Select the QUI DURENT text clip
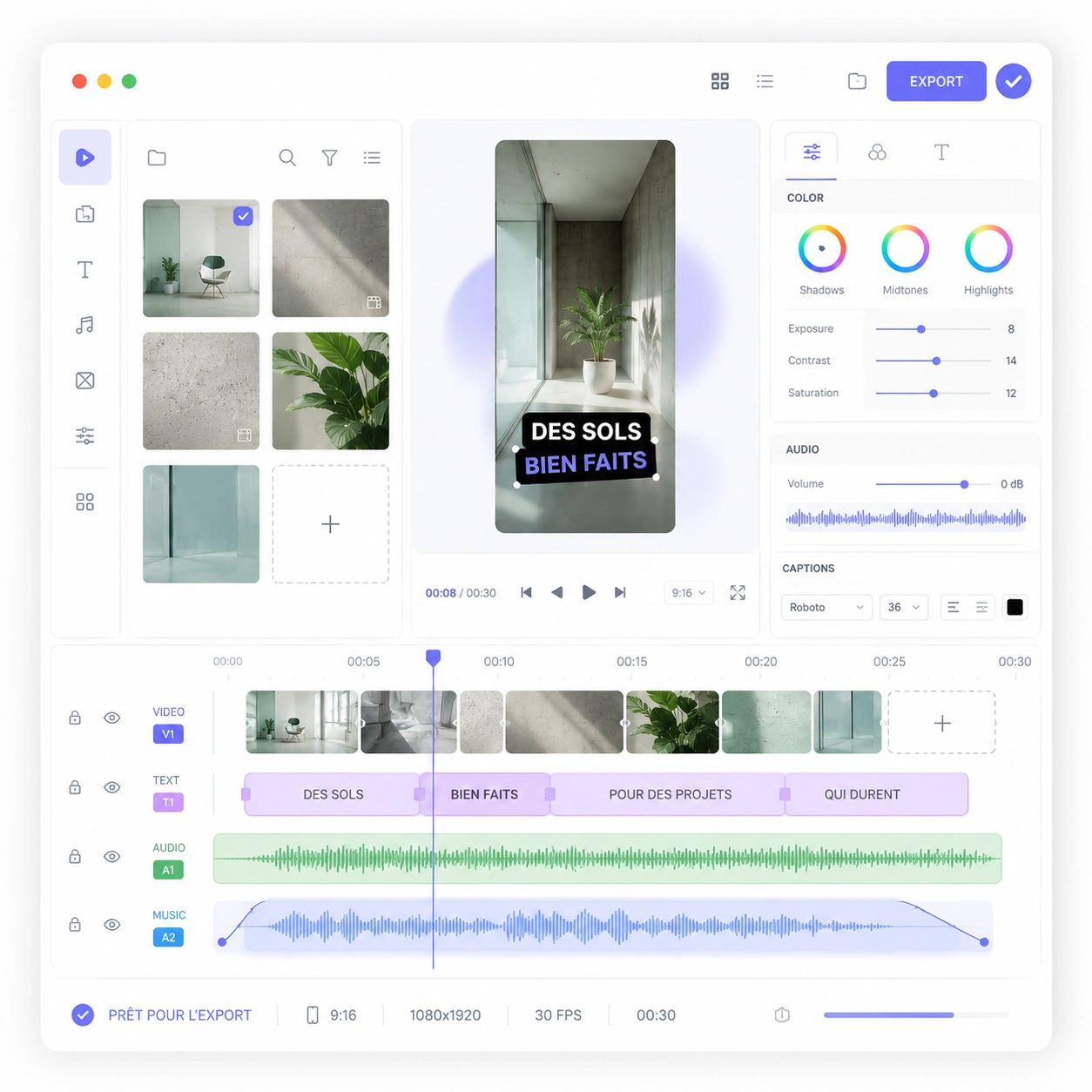The height and width of the screenshot is (1092, 1092). 875,794
